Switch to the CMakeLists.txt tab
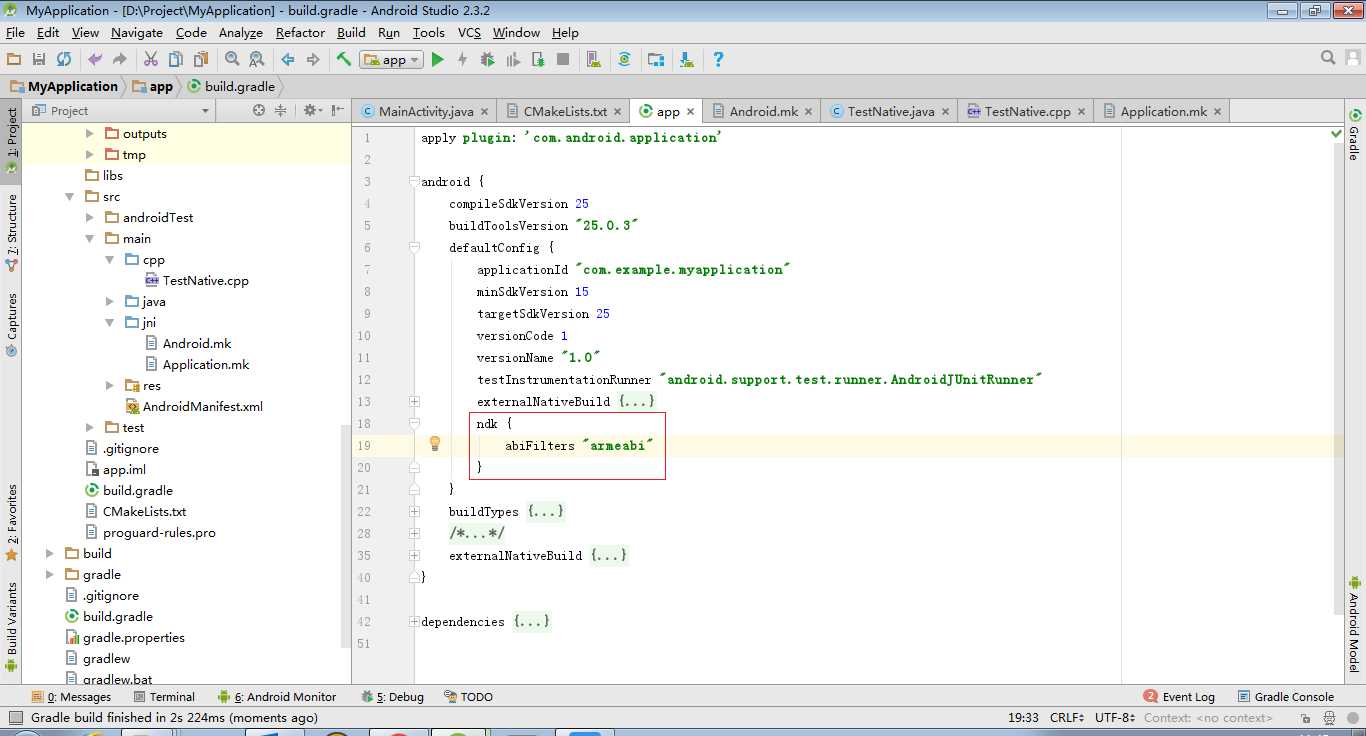Image resolution: width=1366 pixels, height=736 pixels. [x=564, y=111]
